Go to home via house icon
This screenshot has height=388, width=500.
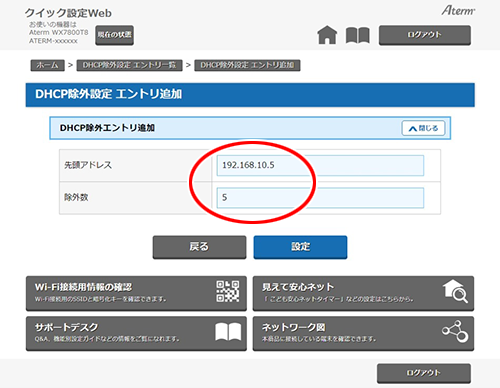tap(327, 35)
